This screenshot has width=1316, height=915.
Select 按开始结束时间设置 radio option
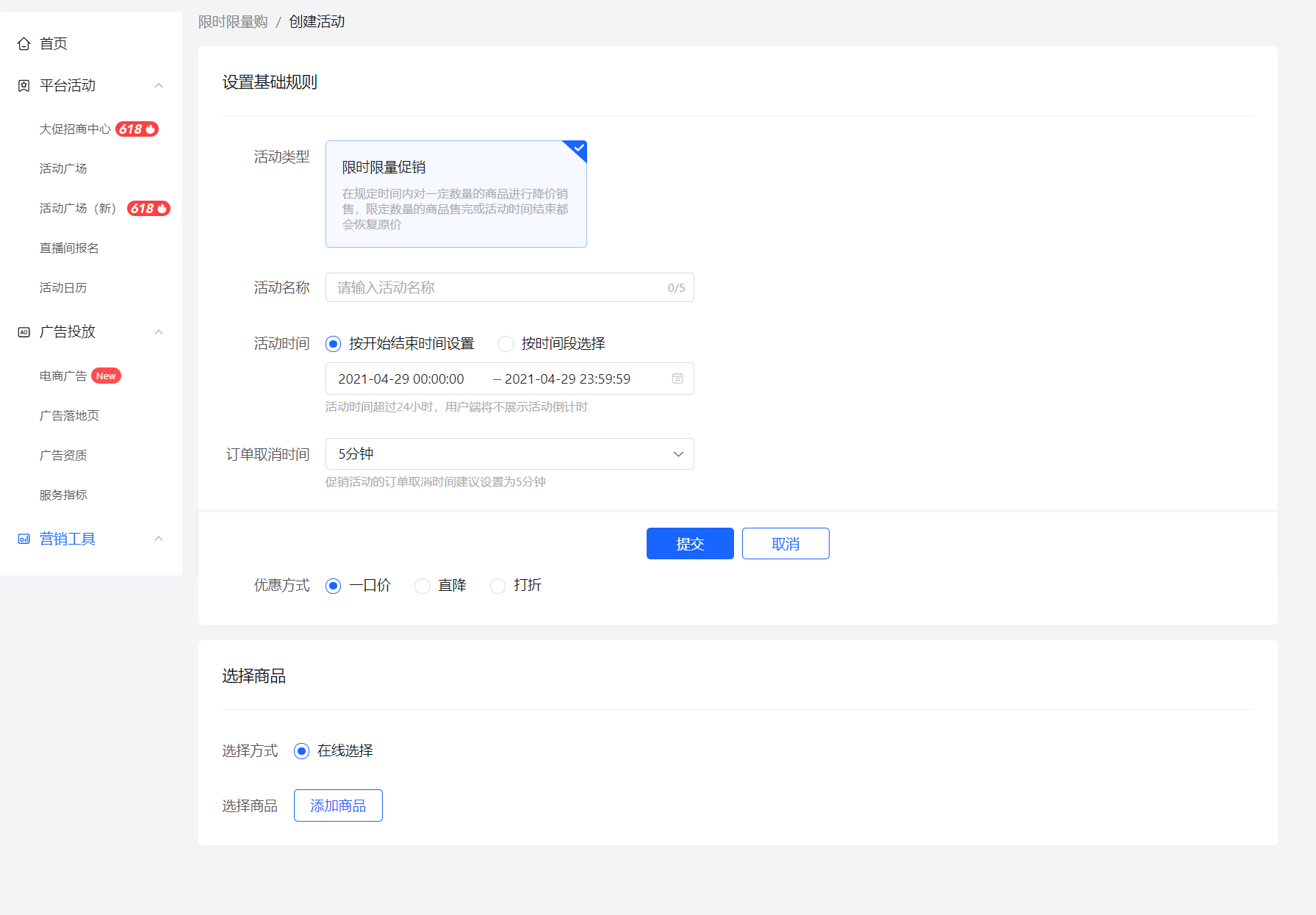[x=334, y=343]
